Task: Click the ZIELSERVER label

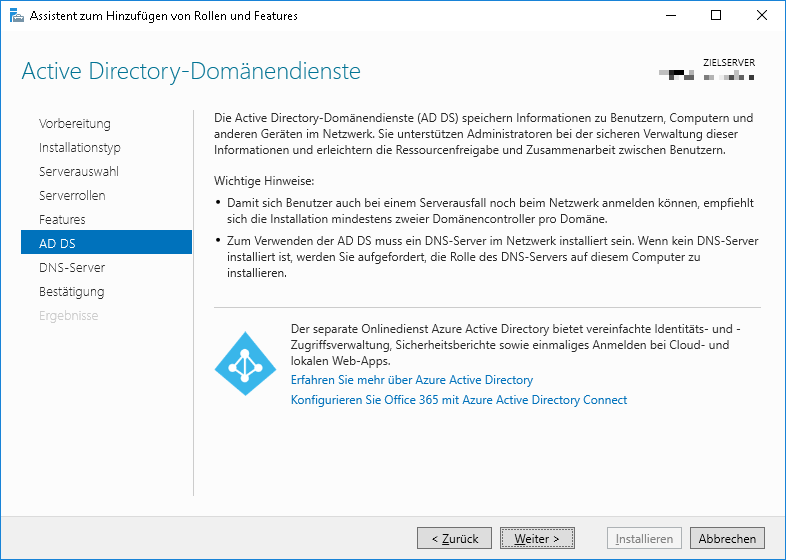Action: coord(729,63)
